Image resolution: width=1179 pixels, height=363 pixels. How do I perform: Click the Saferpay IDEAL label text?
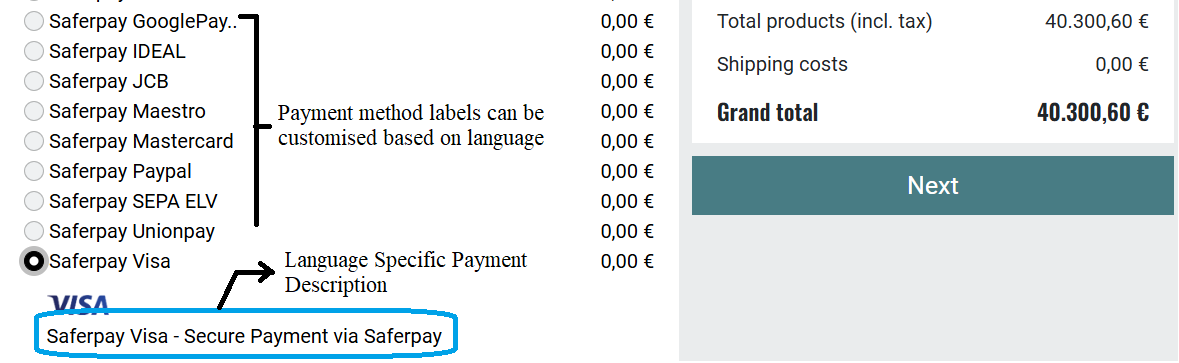pos(117,51)
